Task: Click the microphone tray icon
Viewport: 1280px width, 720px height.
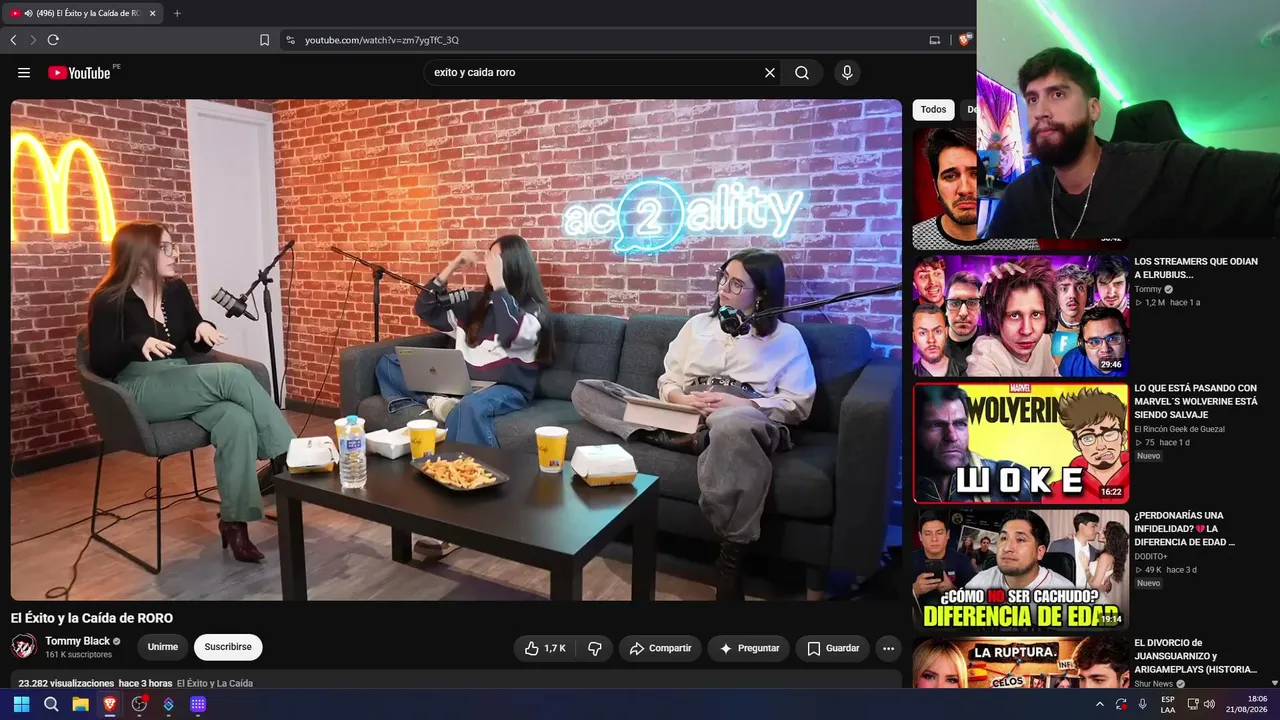Action: tap(1142, 704)
